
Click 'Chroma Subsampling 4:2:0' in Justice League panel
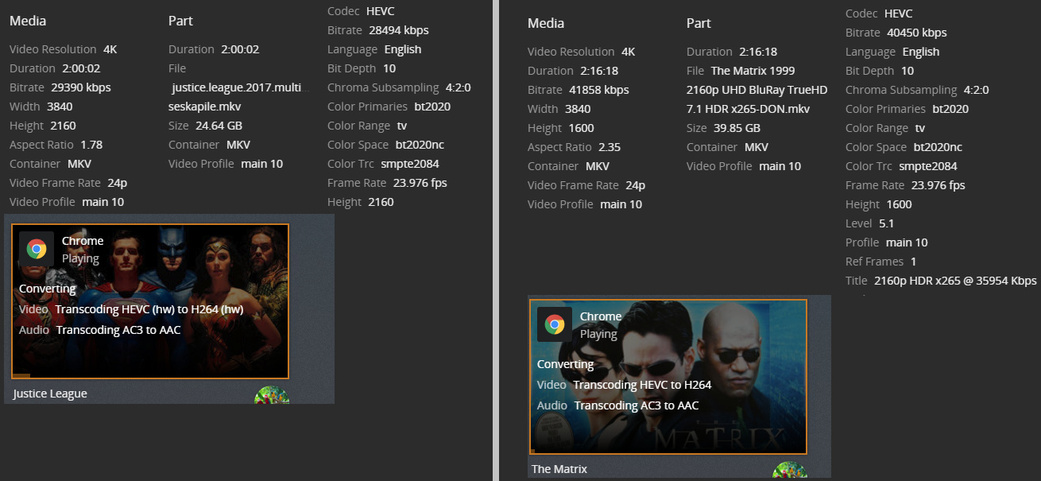click(x=399, y=88)
